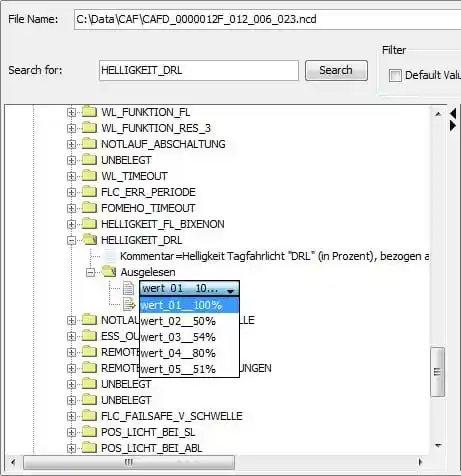Viewport: 461px width, 476px height.
Task: Click the Kommentar item page icon
Action: coord(109,256)
